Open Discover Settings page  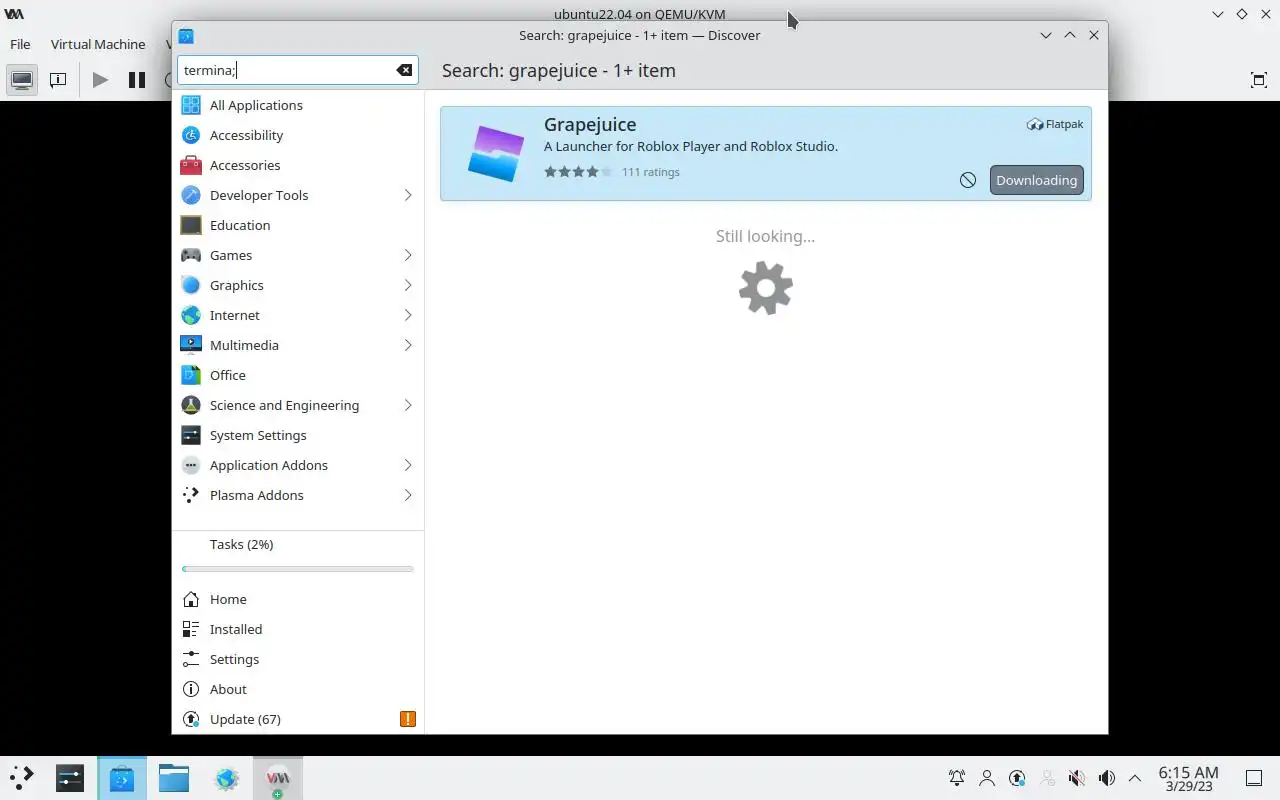pos(298,659)
